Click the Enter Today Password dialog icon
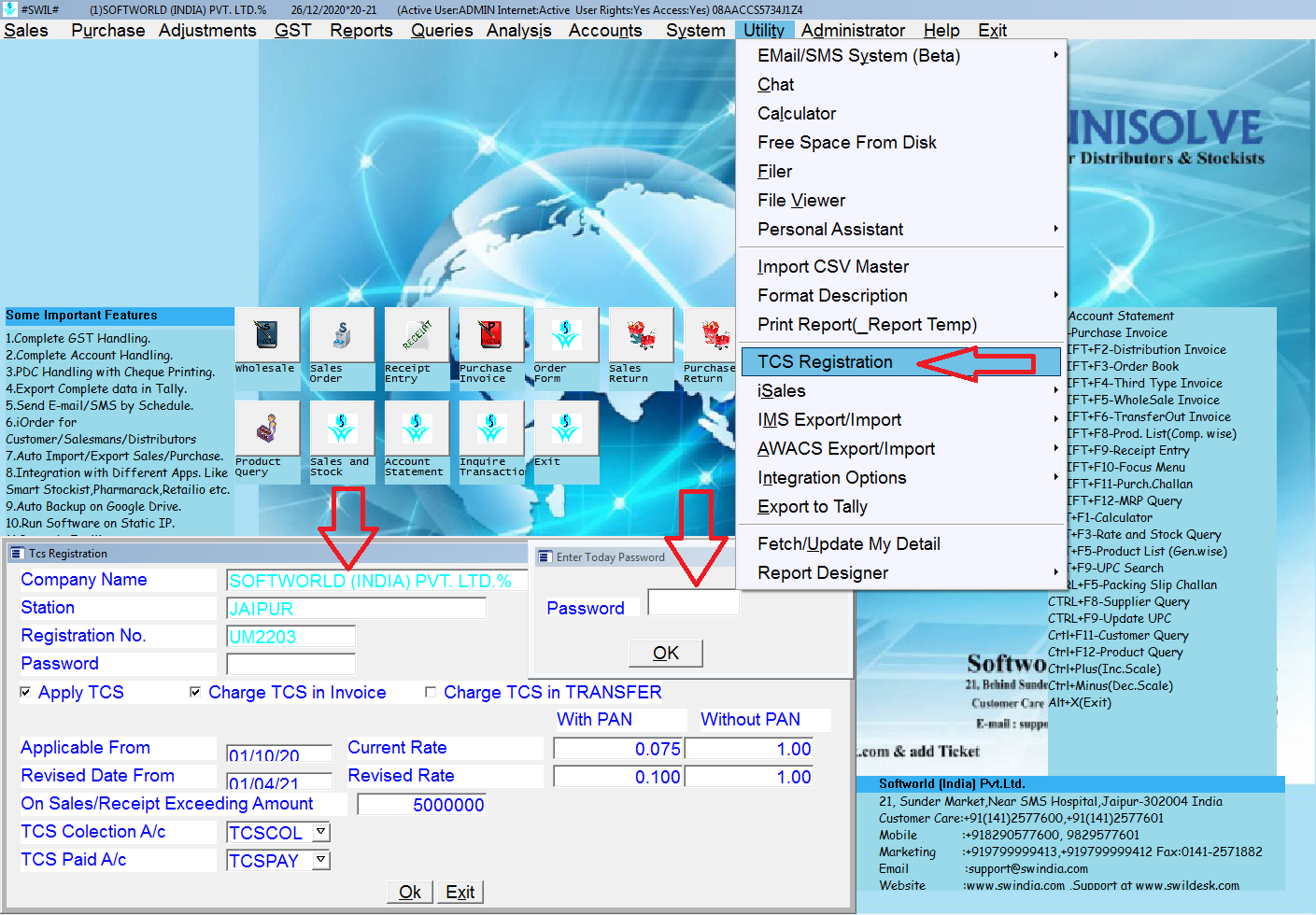This screenshot has width=1316, height=915. [545, 556]
